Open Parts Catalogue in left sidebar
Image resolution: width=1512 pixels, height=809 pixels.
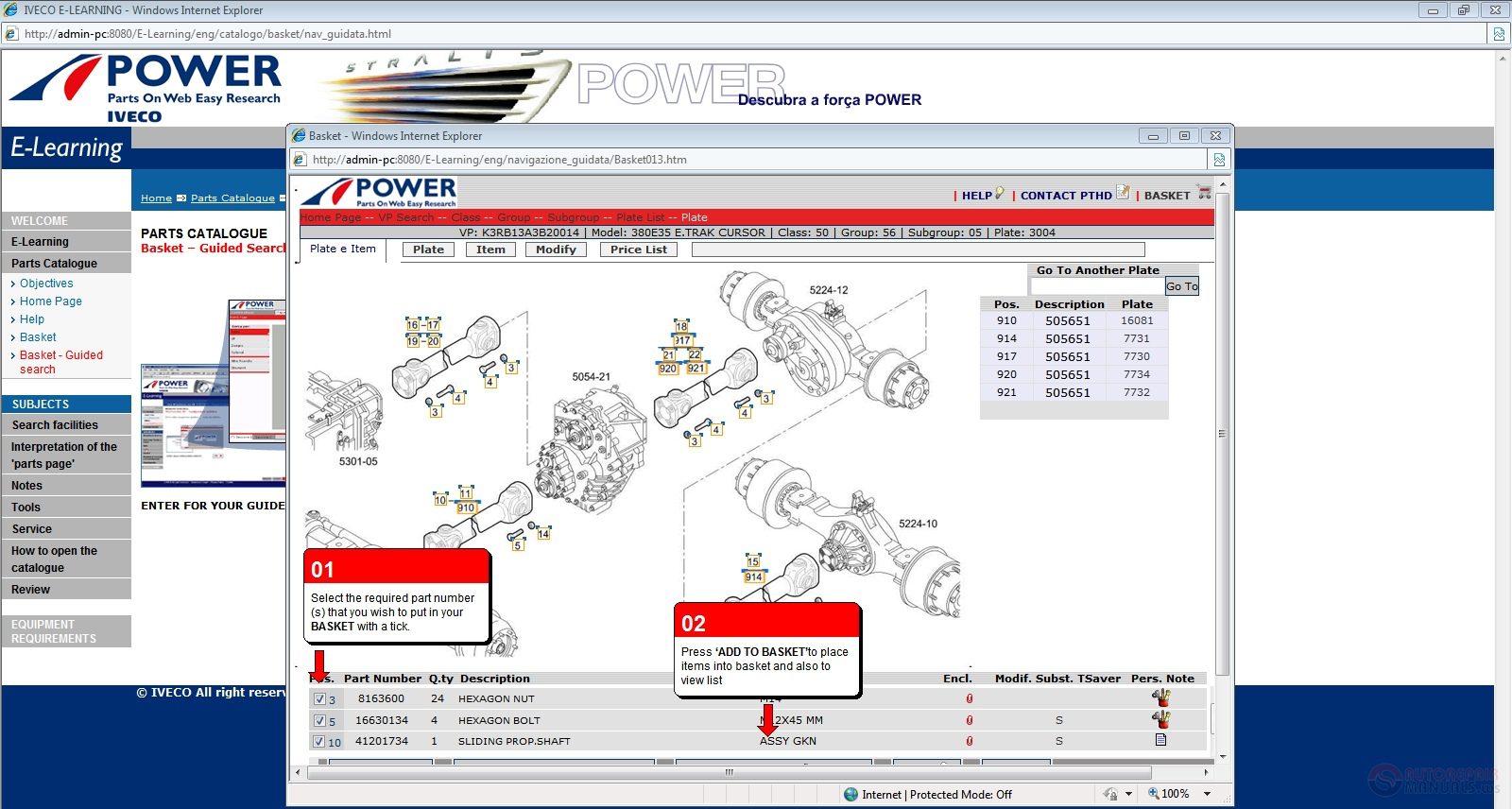pos(66,264)
